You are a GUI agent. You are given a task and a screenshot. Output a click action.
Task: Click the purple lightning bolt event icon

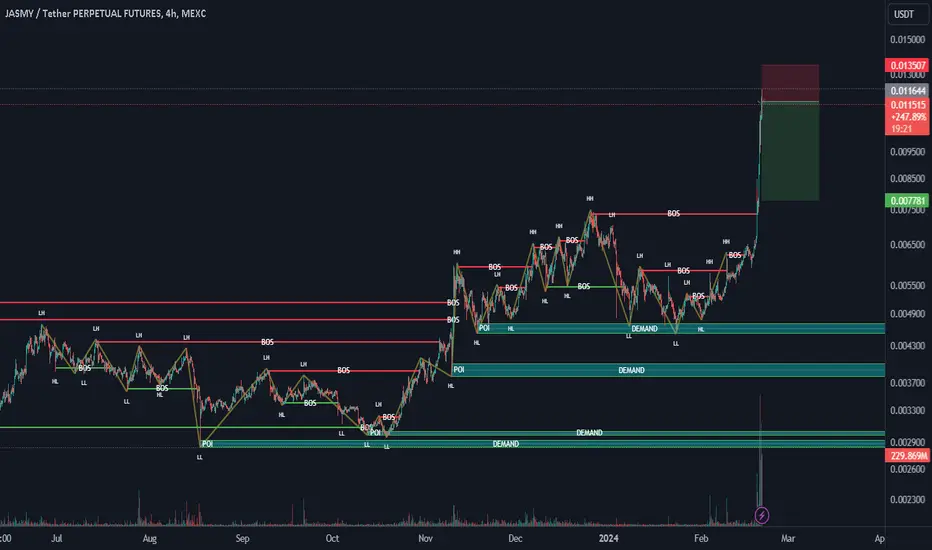point(761,515)
